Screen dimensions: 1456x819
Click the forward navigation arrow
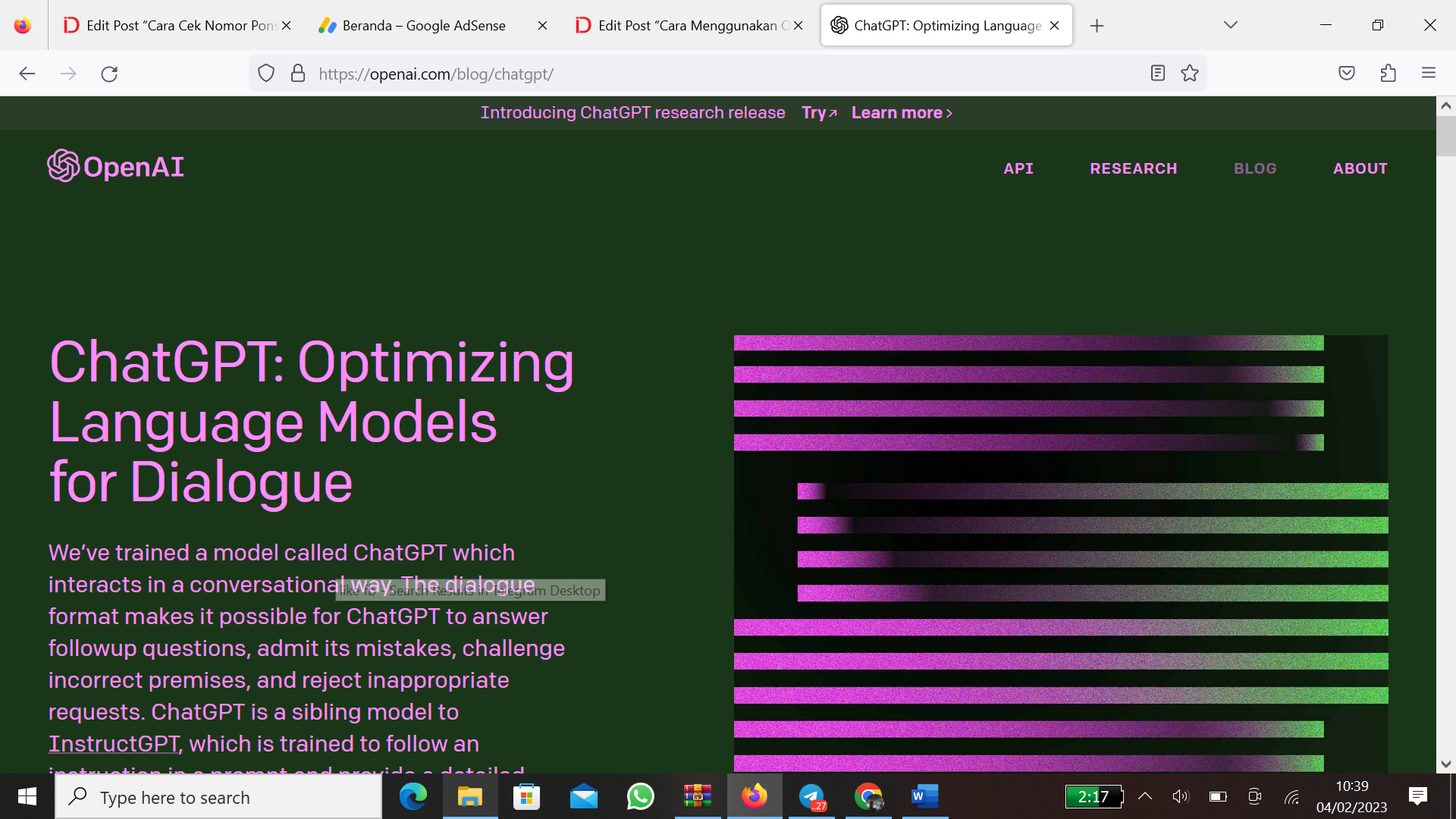coord(68,74)
